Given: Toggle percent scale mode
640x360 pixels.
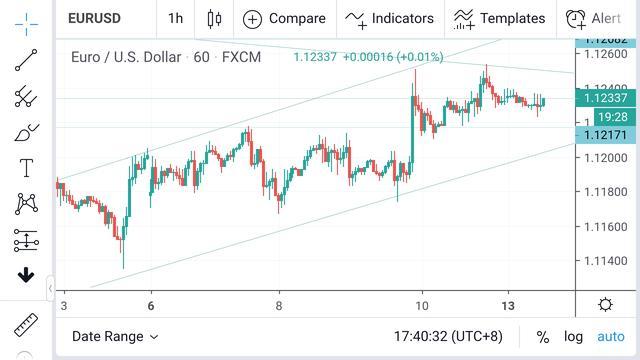Looking at the screenshot, I should 542,337.
